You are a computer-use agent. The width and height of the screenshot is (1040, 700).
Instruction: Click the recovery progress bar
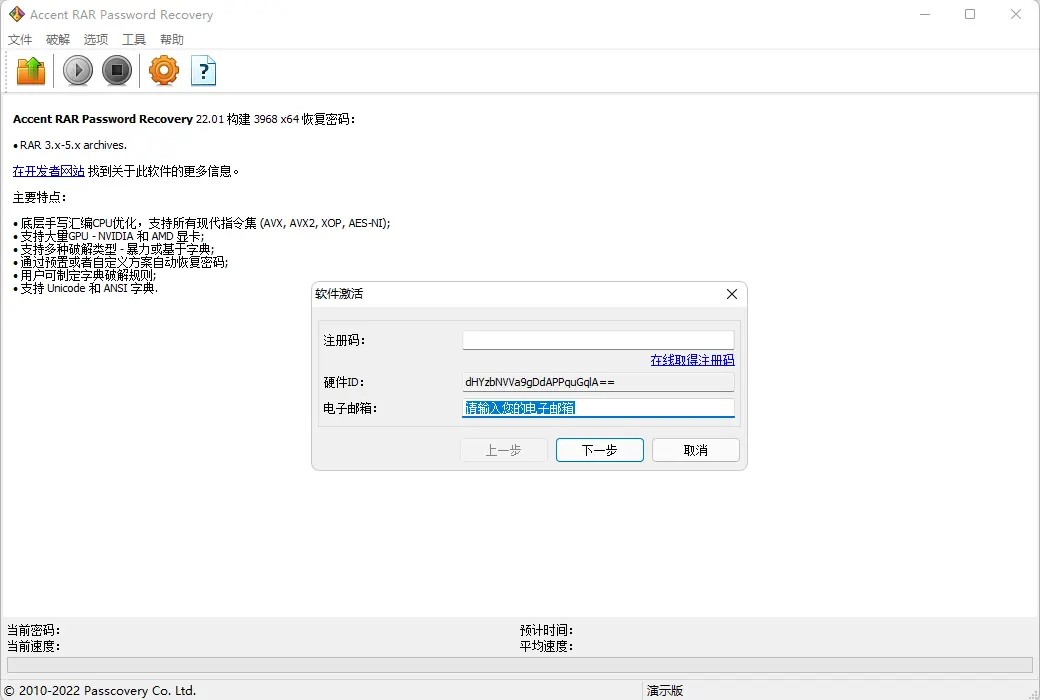[519, 665]
